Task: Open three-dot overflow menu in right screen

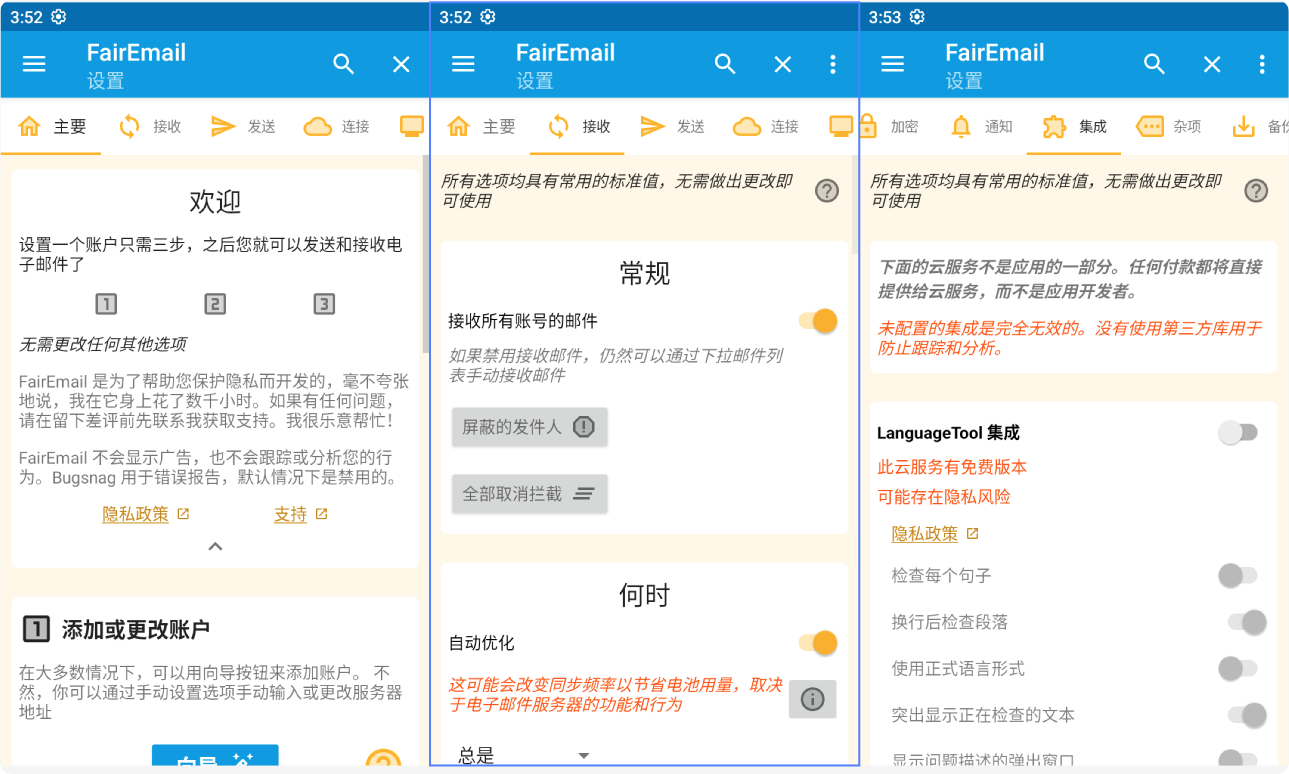Action: coord(1262,64)
